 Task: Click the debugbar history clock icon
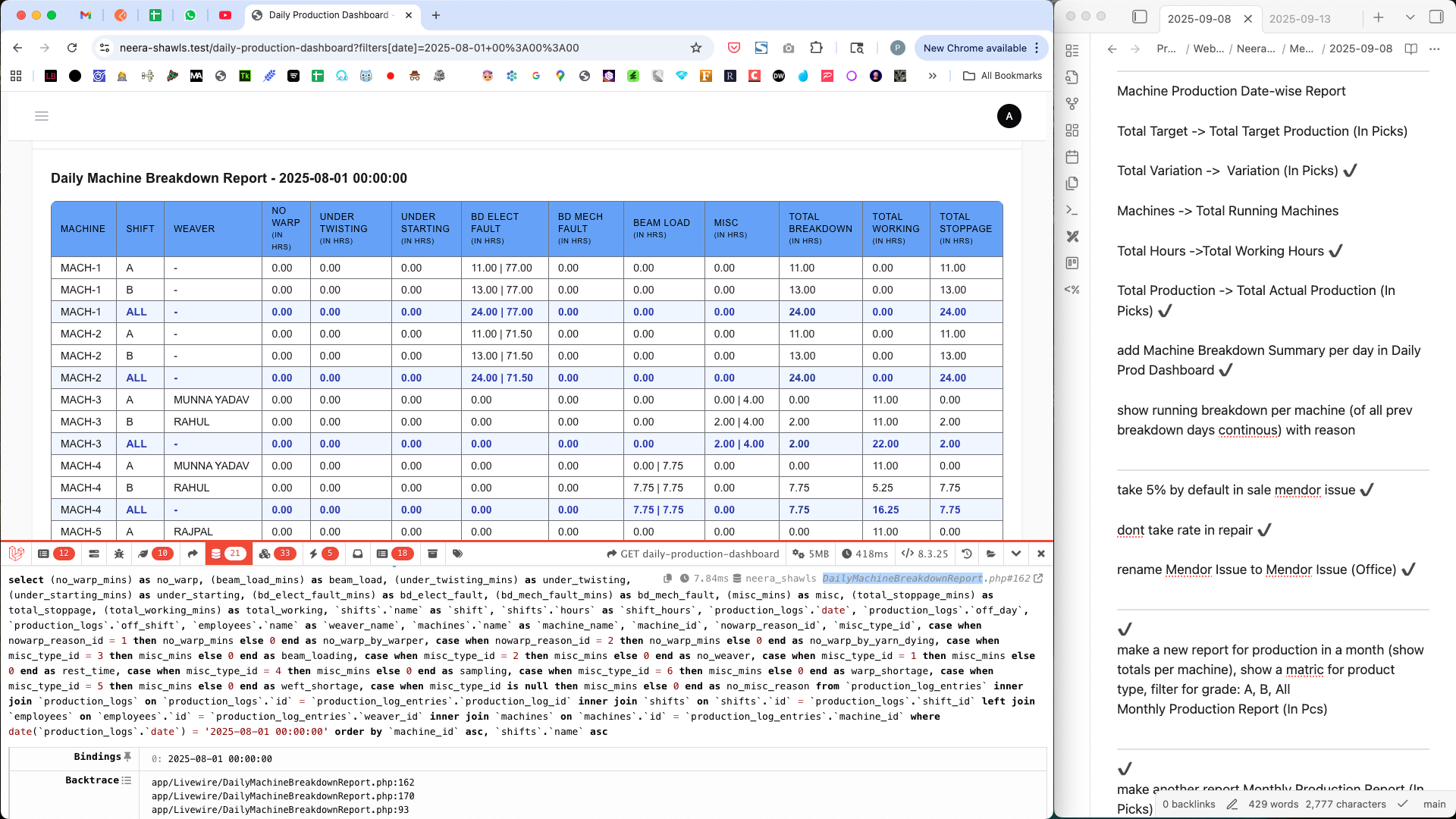coord(966,554)
